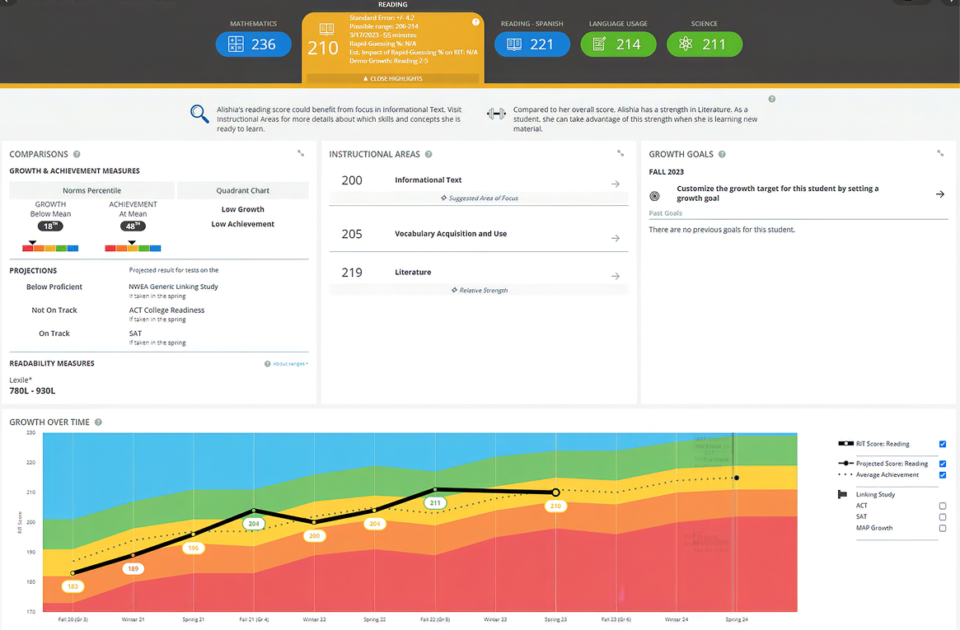The image size is (960, 630).
Task: Open the Literature instructional area arrow
Action: tap(615, 276)
